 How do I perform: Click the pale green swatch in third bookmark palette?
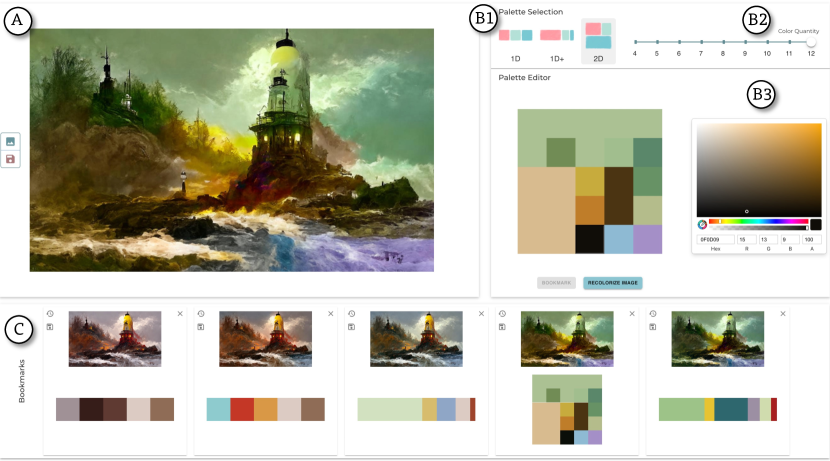[x=390, y=409]
